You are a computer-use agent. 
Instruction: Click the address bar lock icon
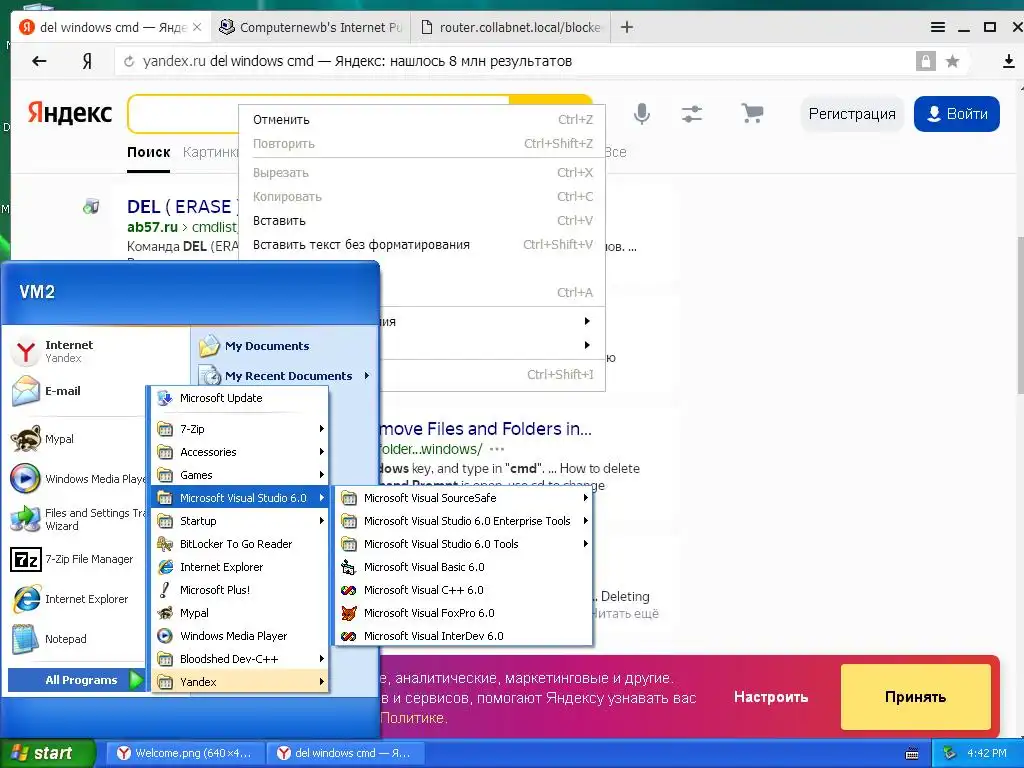[x=925, y=61]
